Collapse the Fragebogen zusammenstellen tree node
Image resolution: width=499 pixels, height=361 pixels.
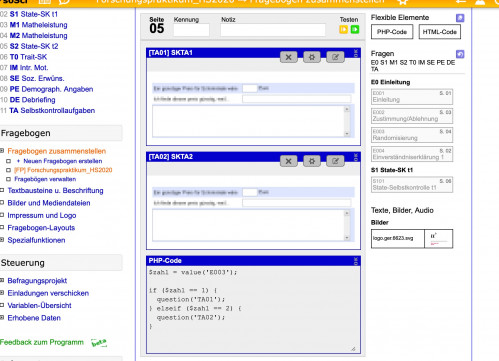[x=2, y=151]
